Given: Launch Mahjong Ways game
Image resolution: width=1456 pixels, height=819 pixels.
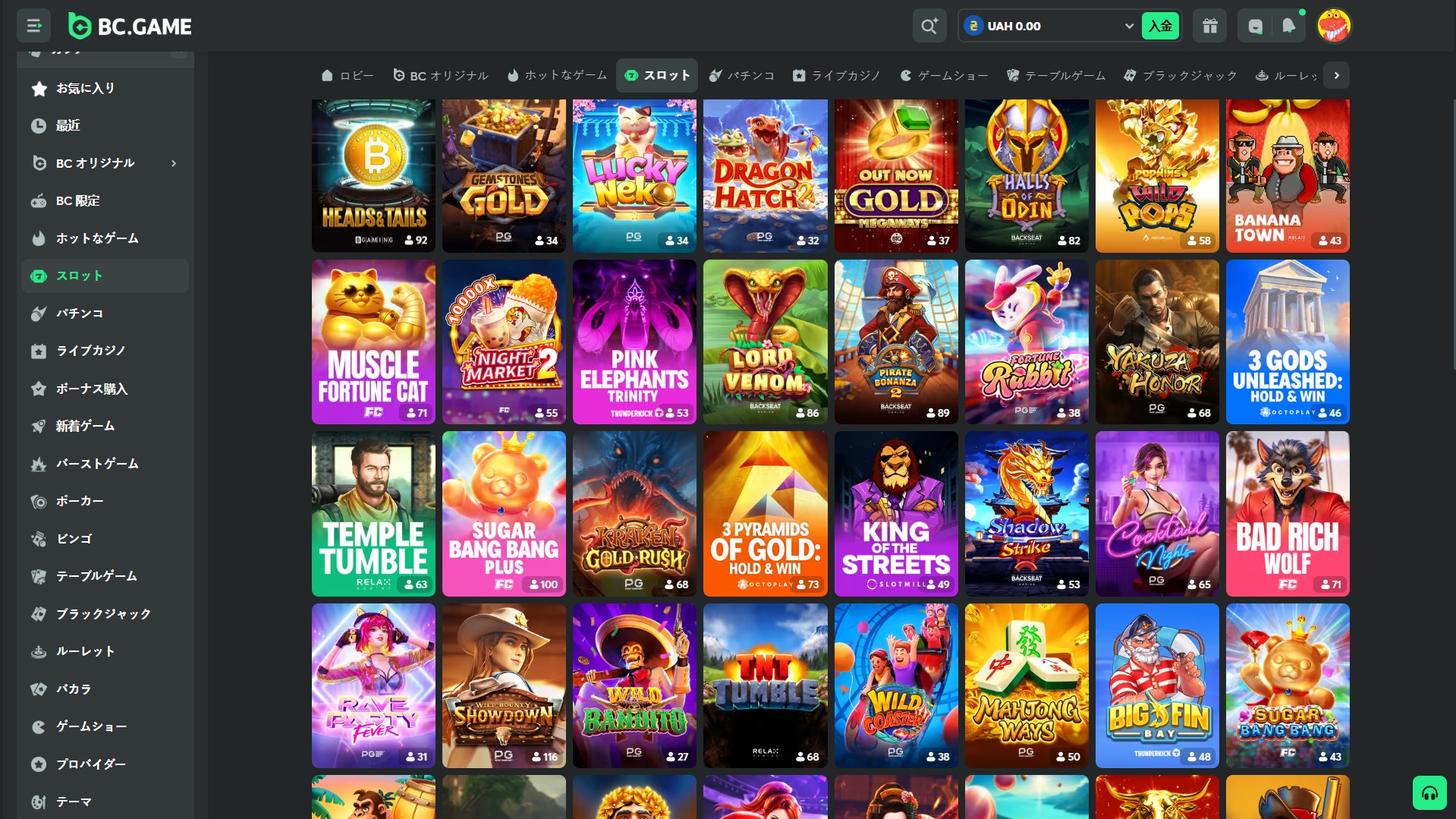Looking at the screenshot, I should click(1027, 686).
